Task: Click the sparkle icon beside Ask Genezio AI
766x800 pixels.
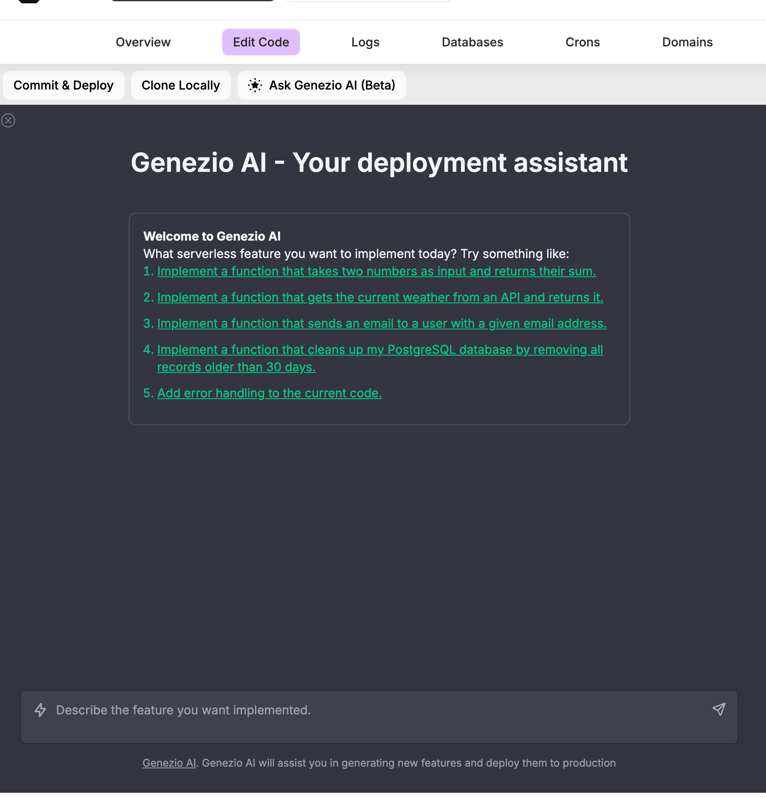Action: [254, 85]
